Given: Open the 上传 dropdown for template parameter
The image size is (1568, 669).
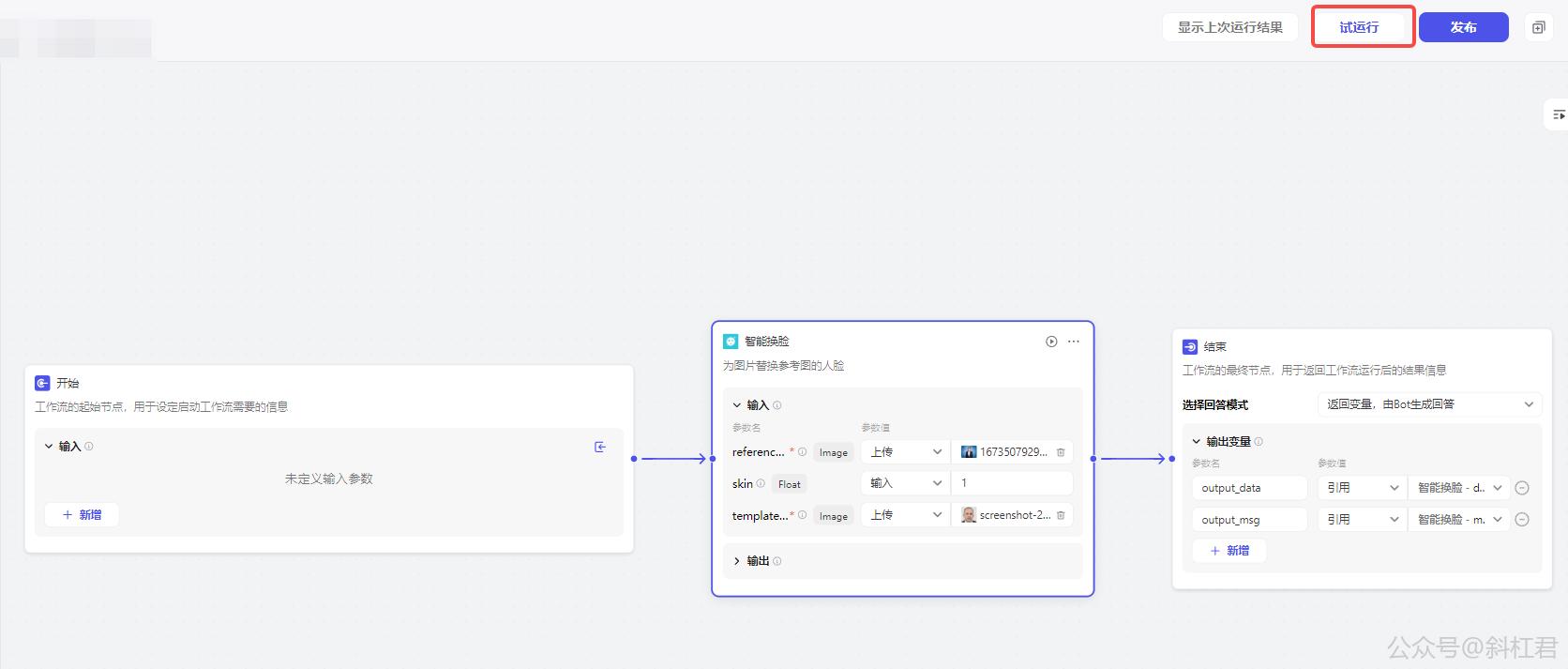Looking at the screenshot, I should point(905,515).
